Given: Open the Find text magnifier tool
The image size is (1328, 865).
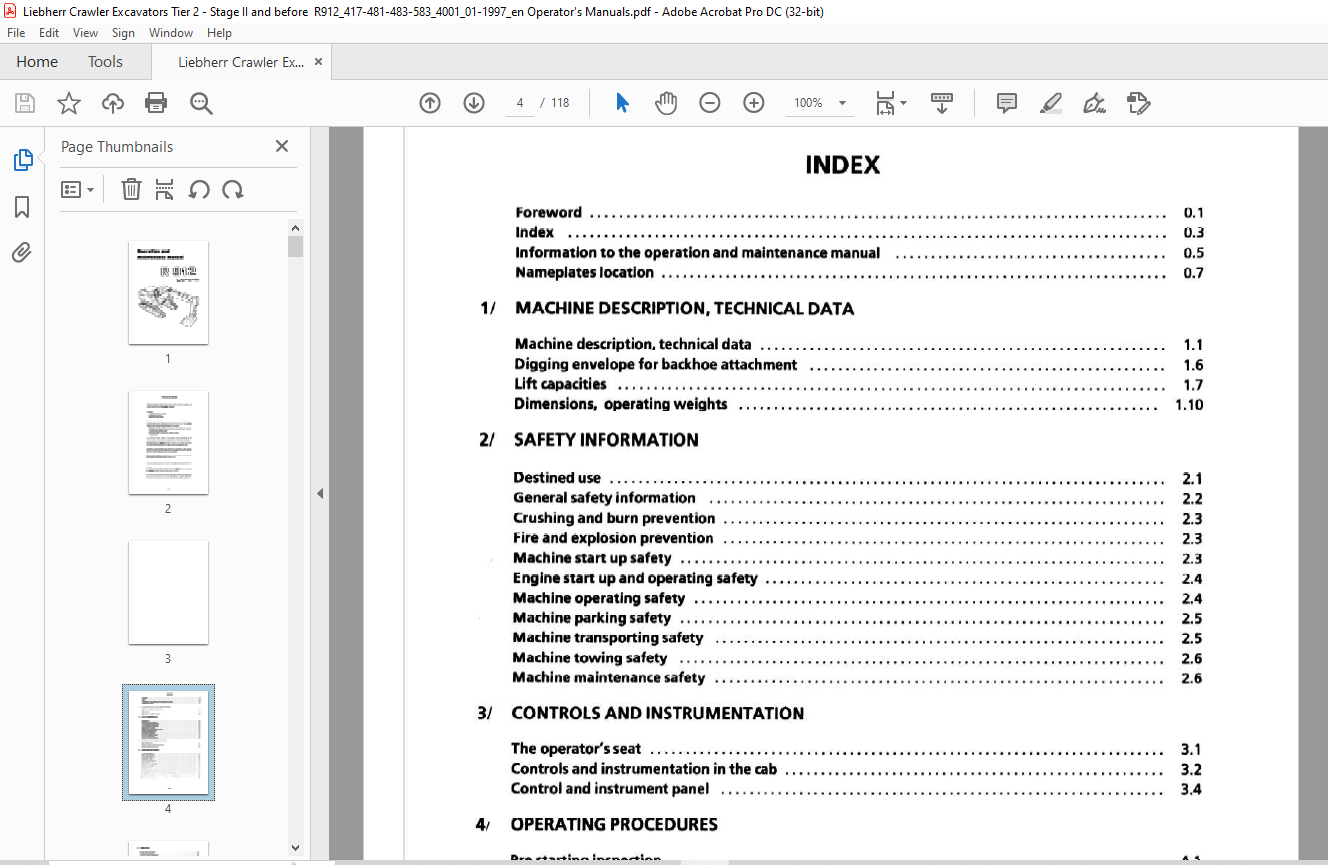Looking at the screenshot, I should (x=201, y=103).
